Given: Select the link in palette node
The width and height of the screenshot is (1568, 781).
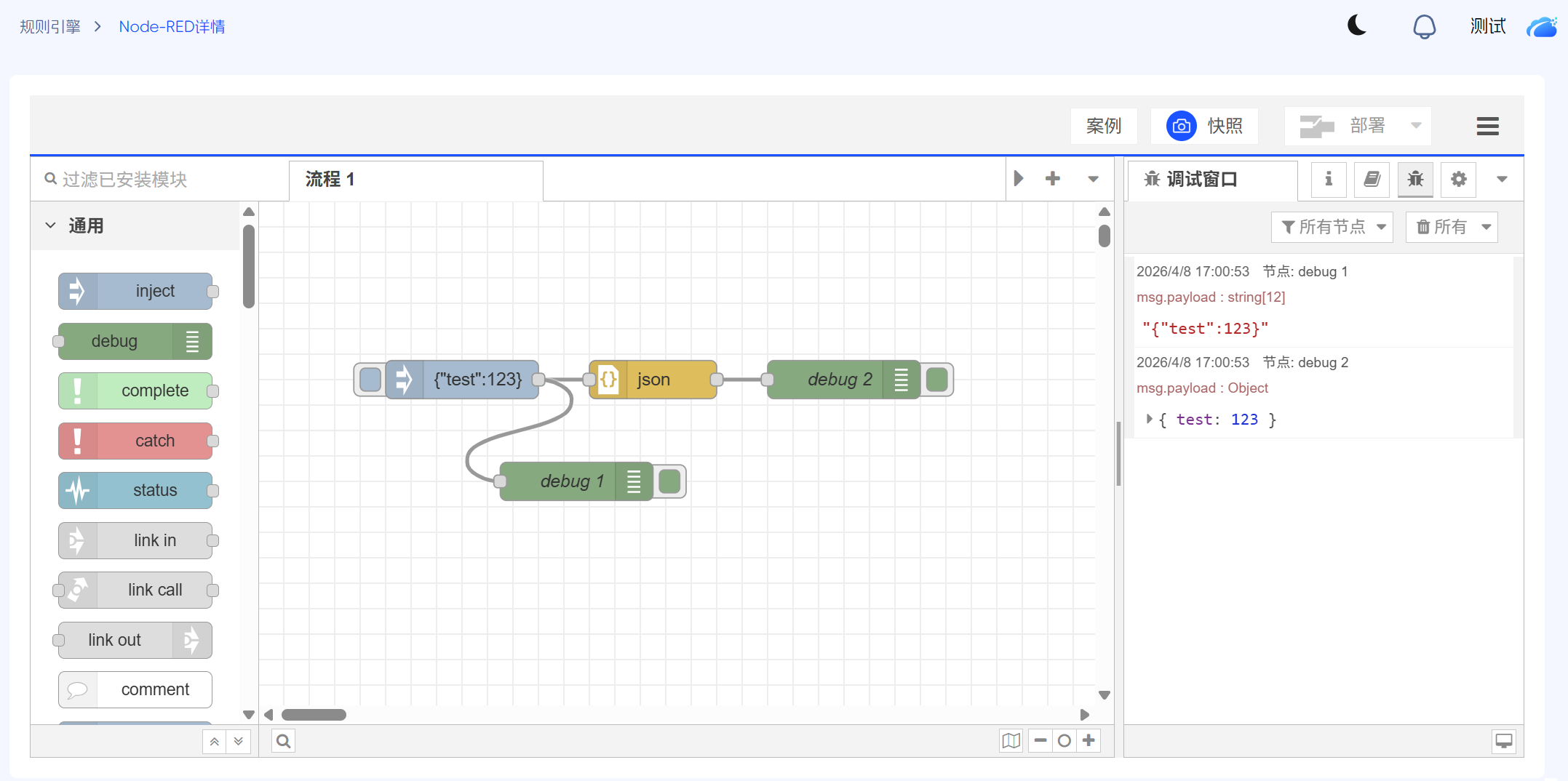Looking at the screenshot, I should pos(135,541).
